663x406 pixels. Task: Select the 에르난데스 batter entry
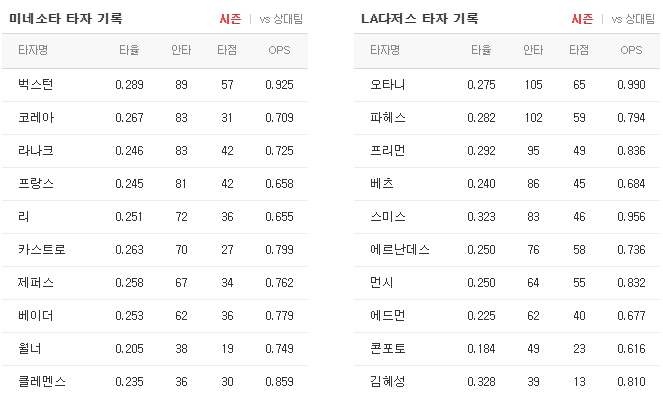[400, 250]
